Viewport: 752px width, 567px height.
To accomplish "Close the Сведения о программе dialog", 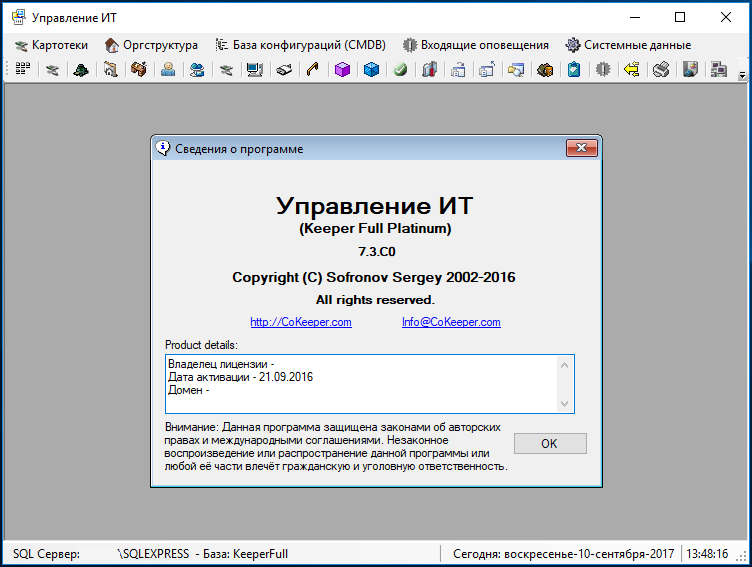I will click(x=581, y=148).
